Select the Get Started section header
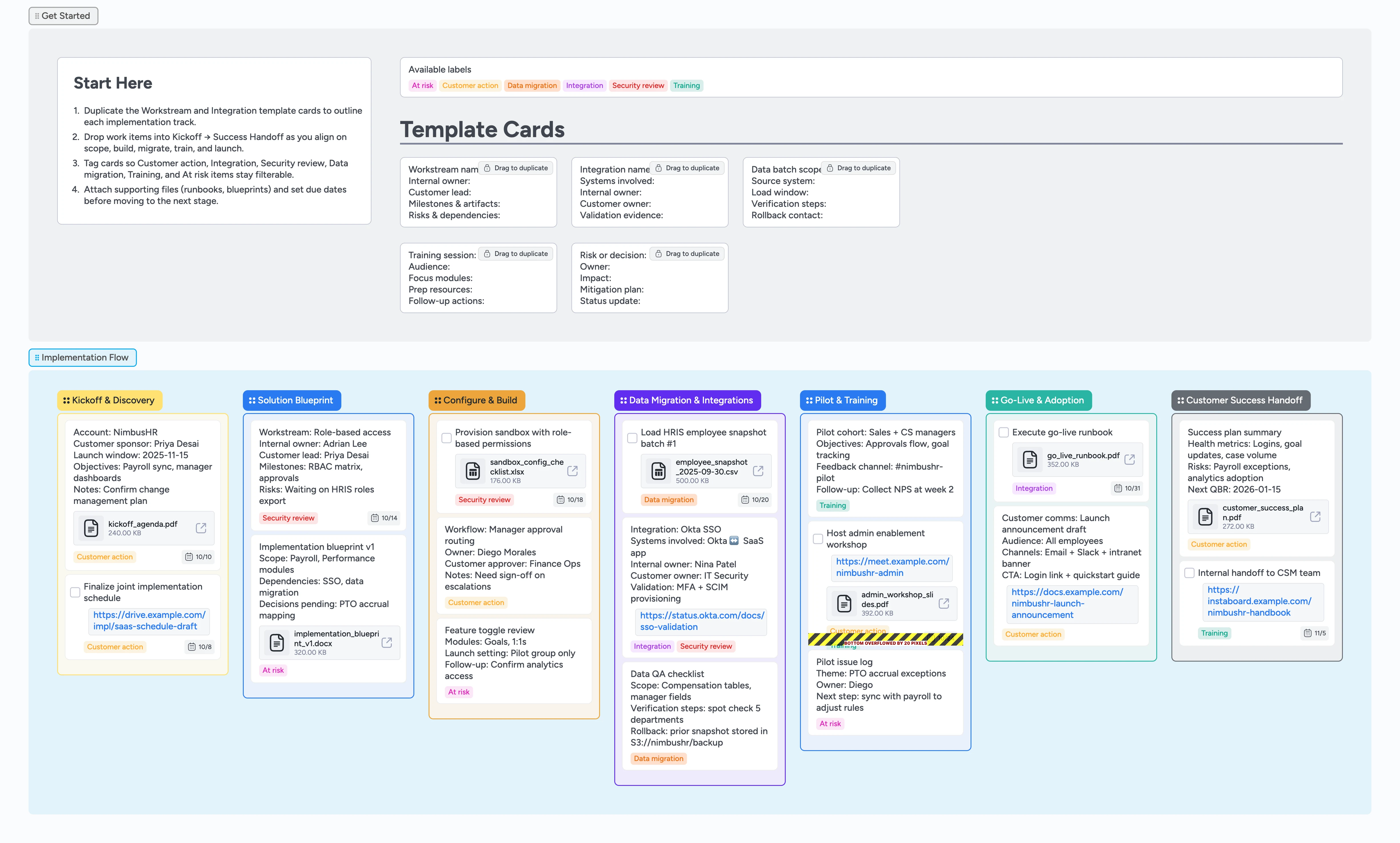1400x843 pixels. [x=63, y=16]
